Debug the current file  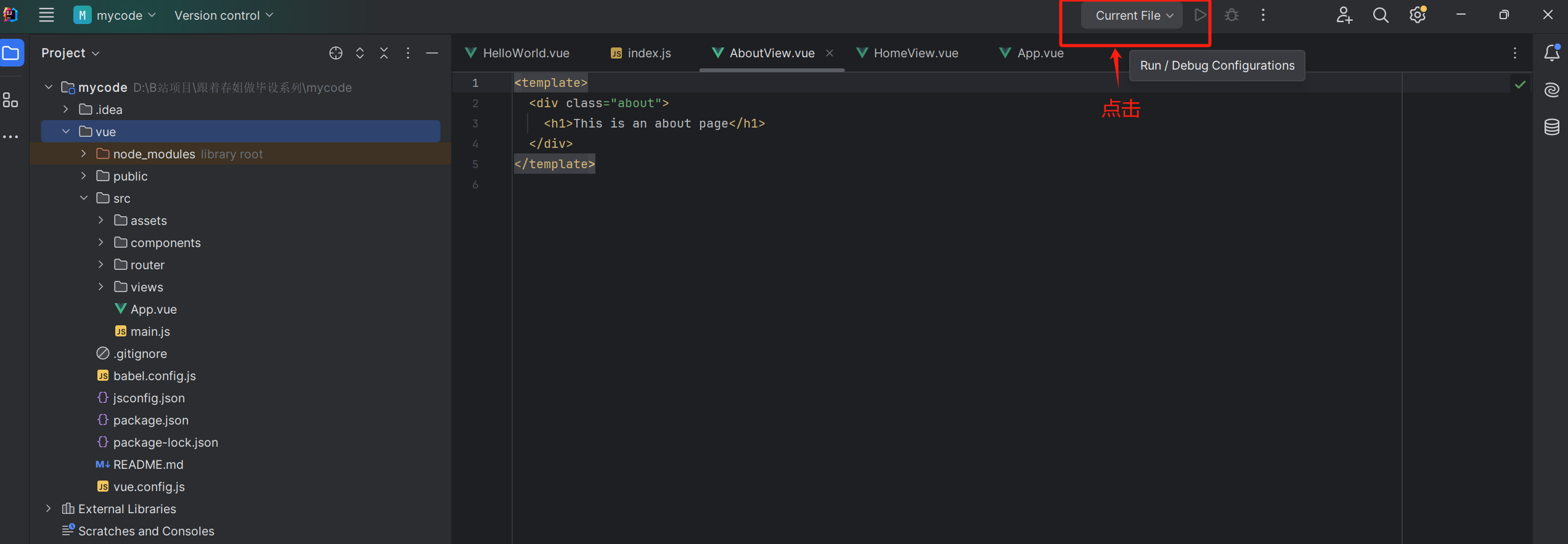[1231, 15]
